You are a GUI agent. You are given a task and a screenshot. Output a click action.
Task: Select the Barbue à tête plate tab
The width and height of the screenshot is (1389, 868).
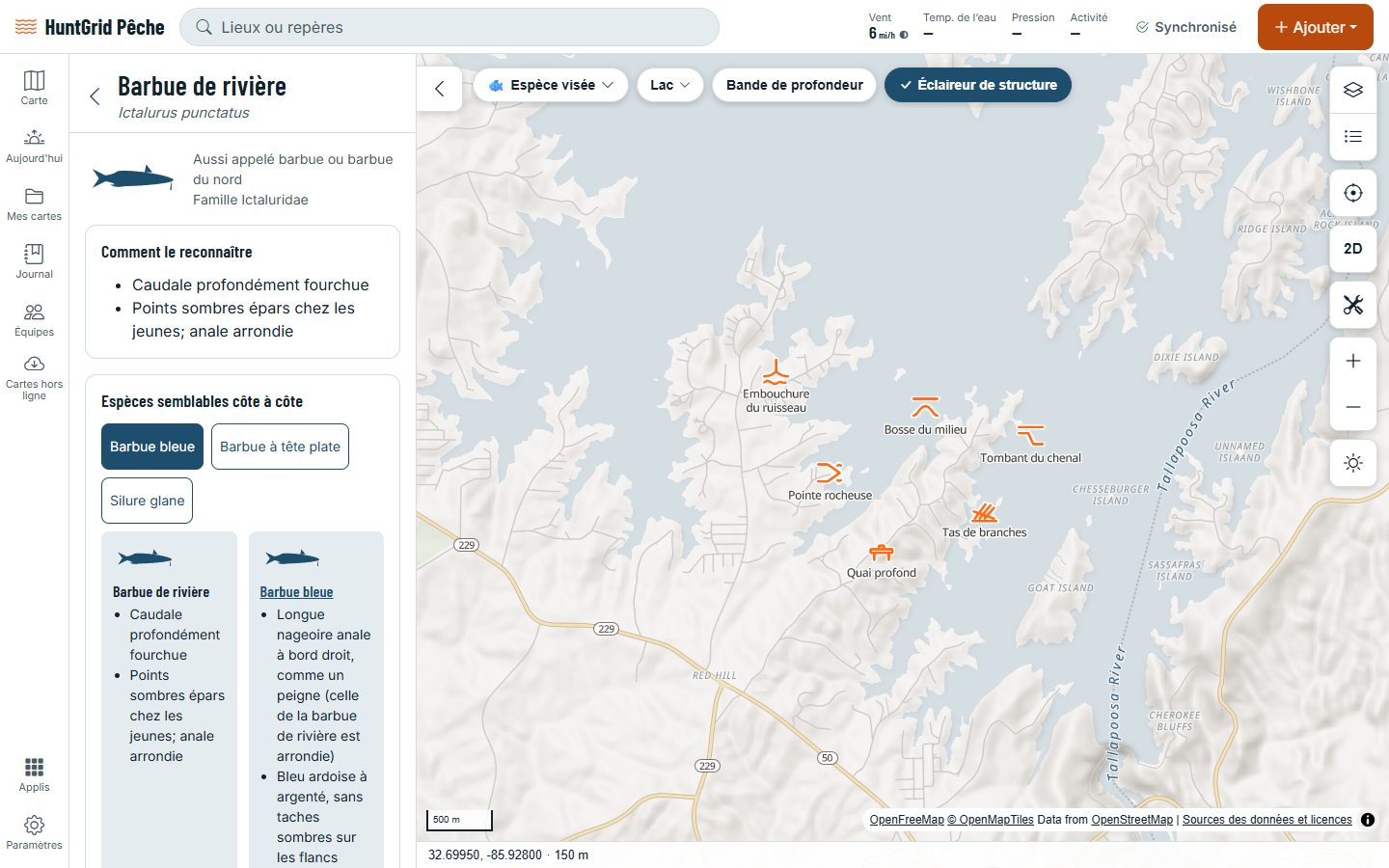click(x=280, y=447)
